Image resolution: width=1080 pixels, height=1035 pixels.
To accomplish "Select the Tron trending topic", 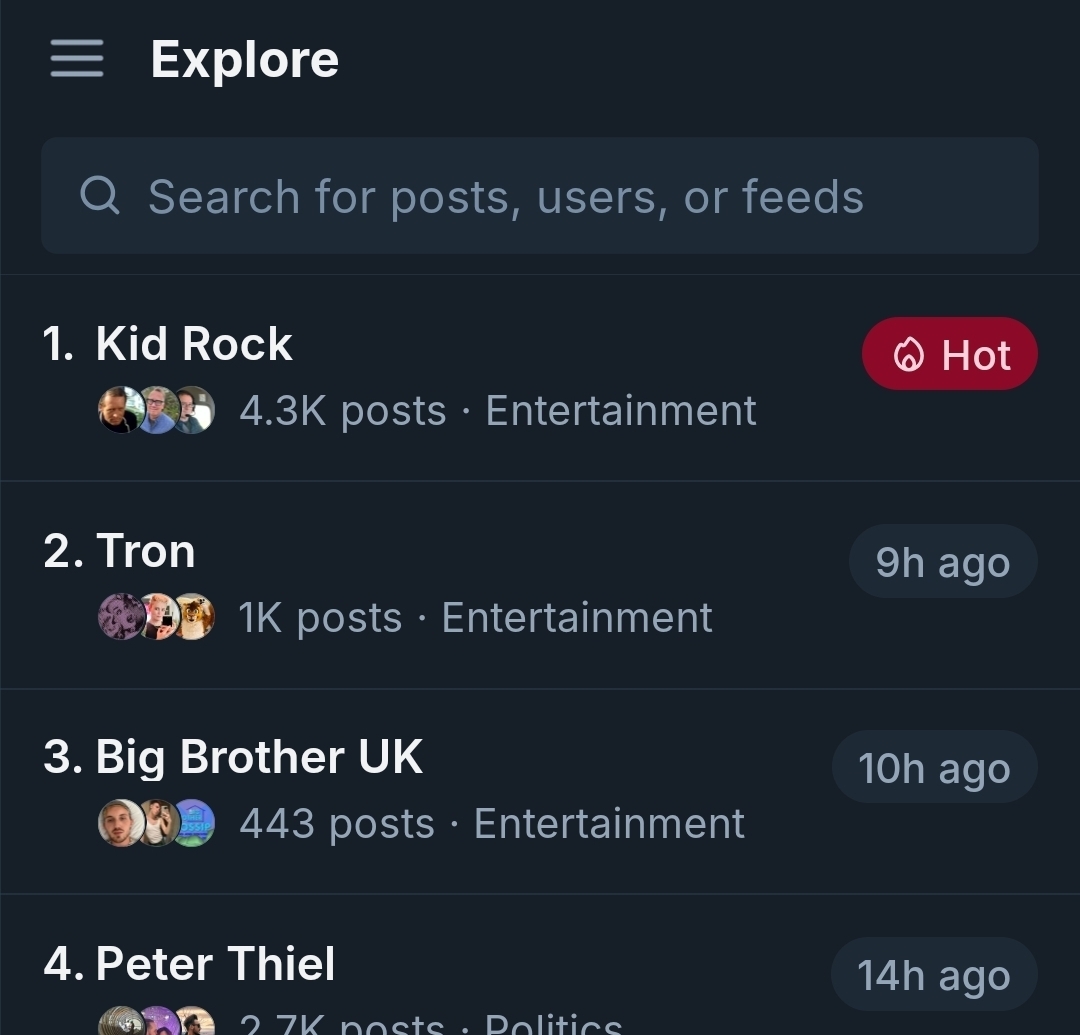I will 146,551.
